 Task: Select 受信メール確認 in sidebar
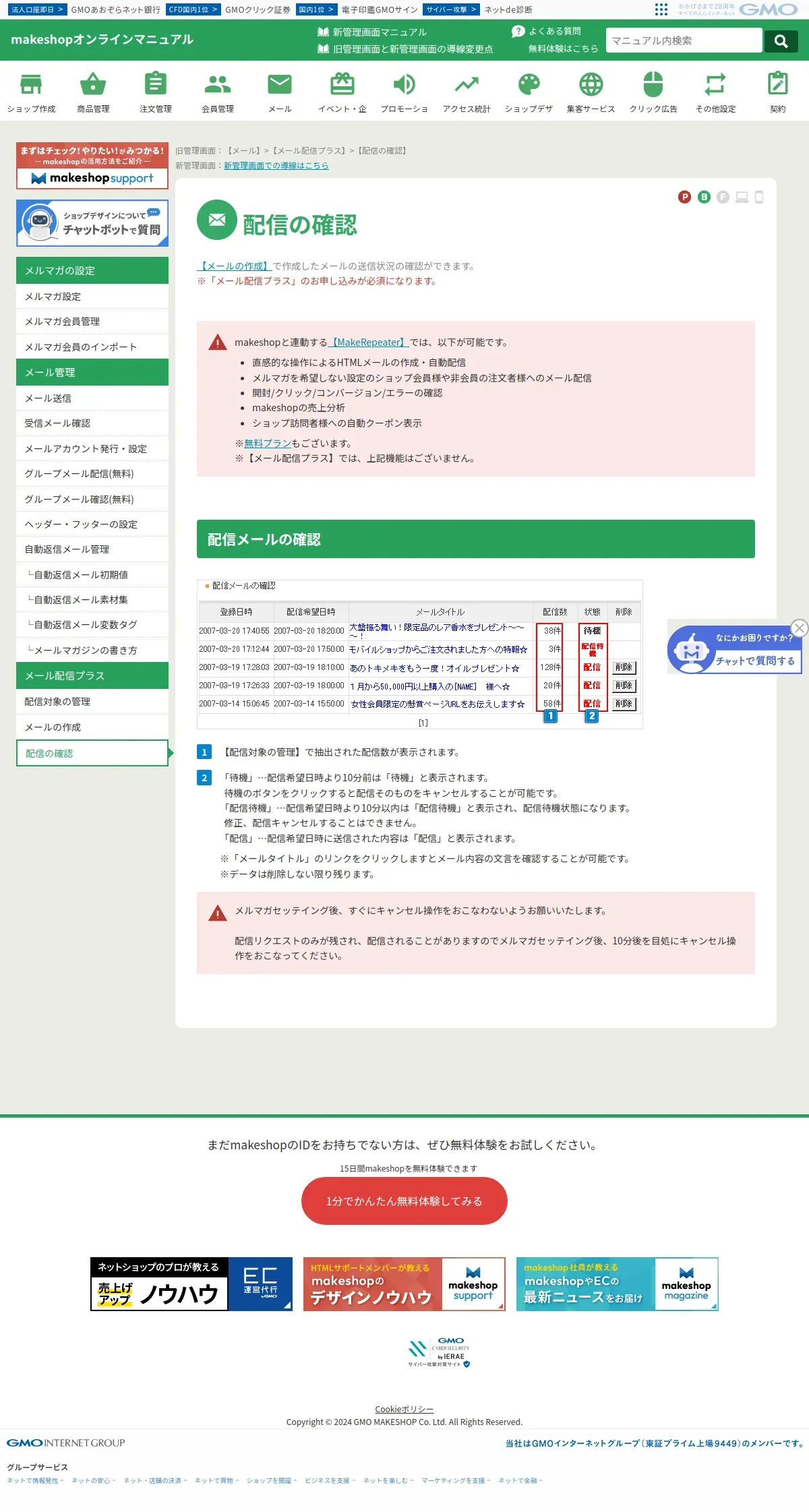(92, 423)
